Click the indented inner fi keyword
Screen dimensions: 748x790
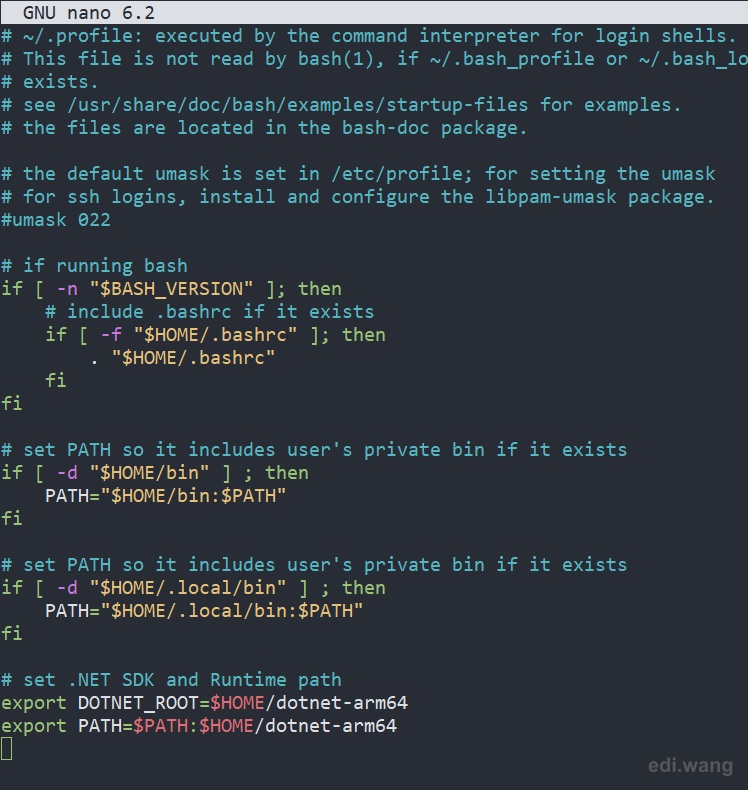[x=56, y=380]
